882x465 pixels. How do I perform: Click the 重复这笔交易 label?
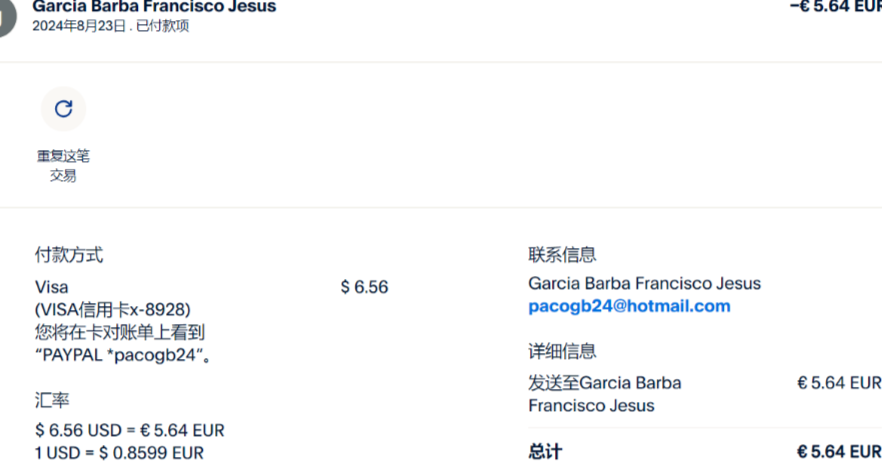click(63, 166)
